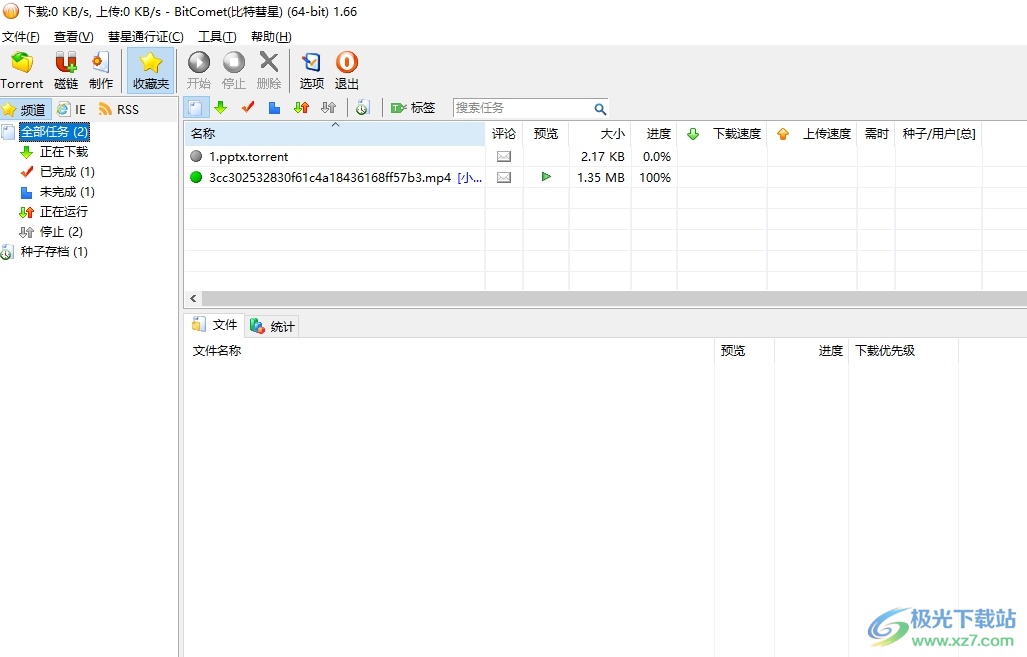
Task: Sort by 预览 column header in task list
Action: [x=546, y=134]
